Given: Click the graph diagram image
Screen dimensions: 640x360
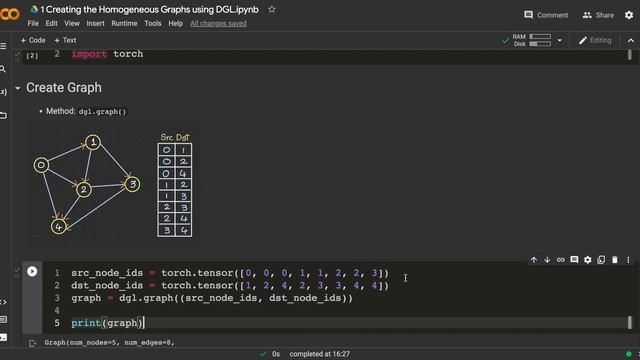Looking at the screenshot, I should pyautogui.click(x=116, y=184).
